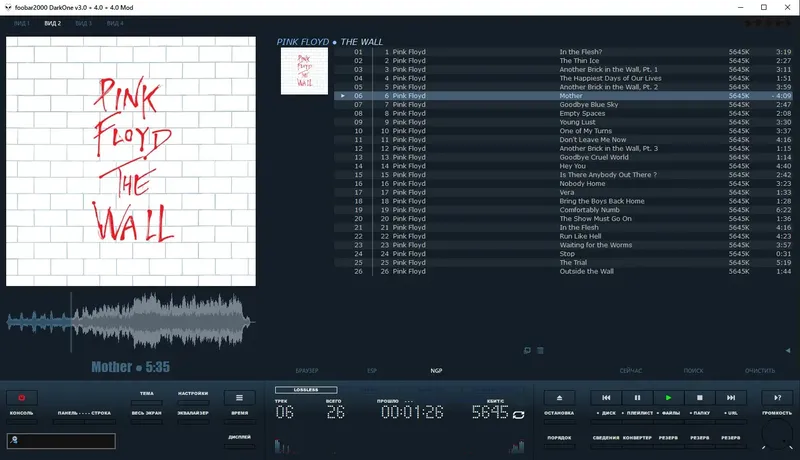
Task: Click the small album cover thumbnail
Action: [x=304, y=71]
